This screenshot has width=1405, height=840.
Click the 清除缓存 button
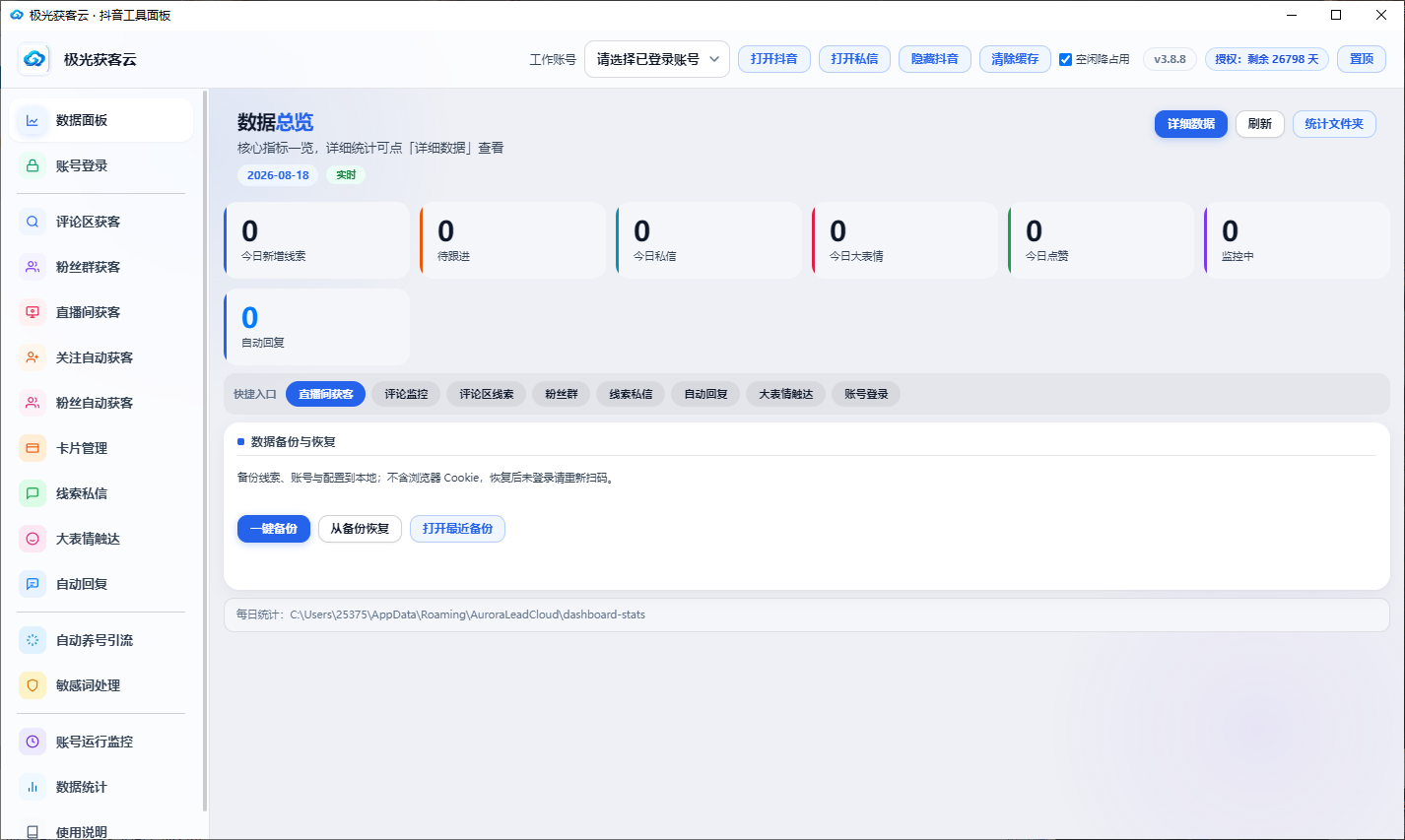1015,59
